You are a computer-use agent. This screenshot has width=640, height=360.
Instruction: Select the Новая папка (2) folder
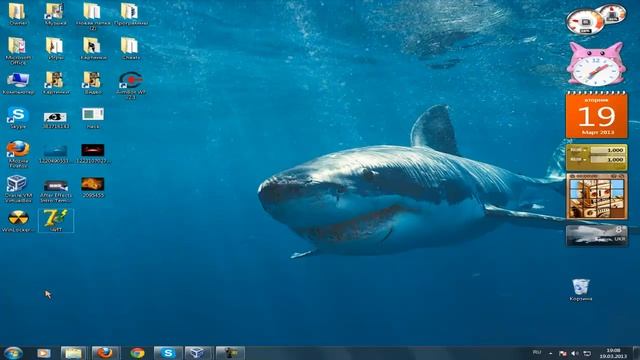coord(93,15)
